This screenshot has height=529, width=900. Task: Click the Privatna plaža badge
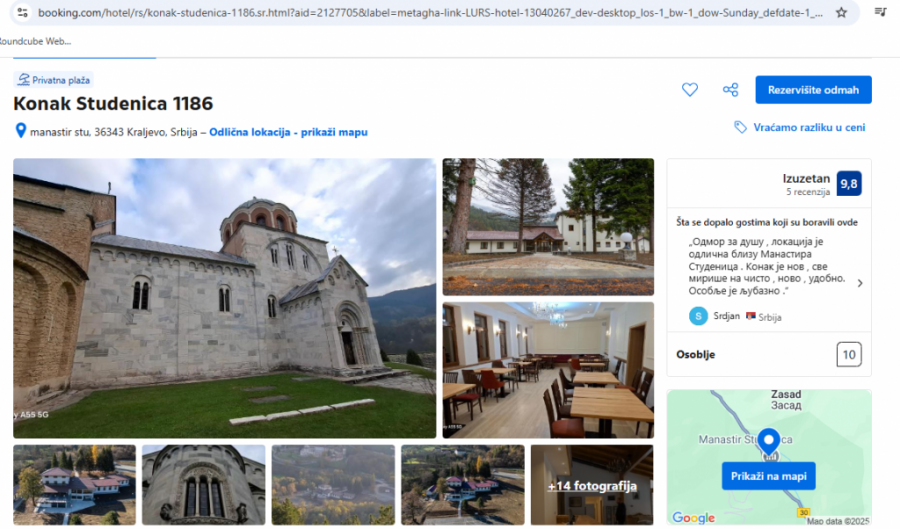[x=54, y=80]
